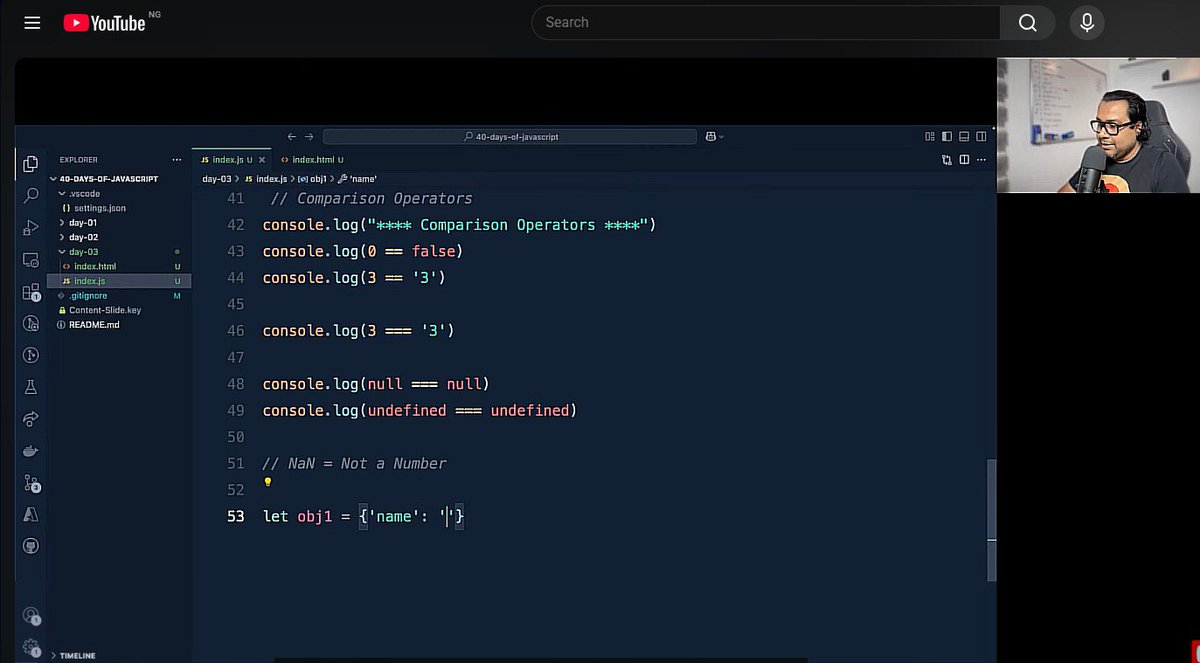Place cursor on 'null === null' line

pos(376,384)
